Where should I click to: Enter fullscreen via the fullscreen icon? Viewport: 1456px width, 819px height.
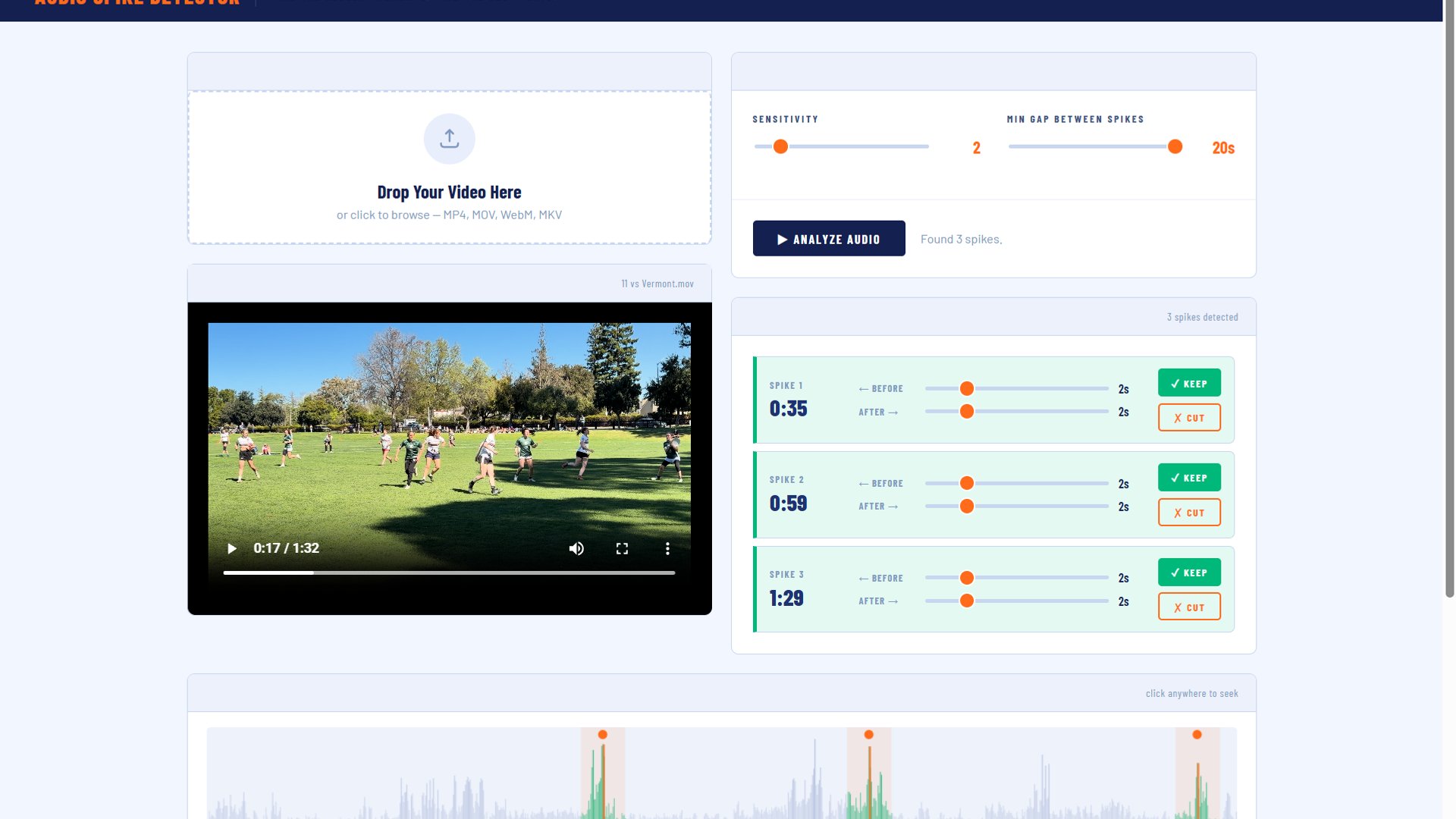[622, 548]
